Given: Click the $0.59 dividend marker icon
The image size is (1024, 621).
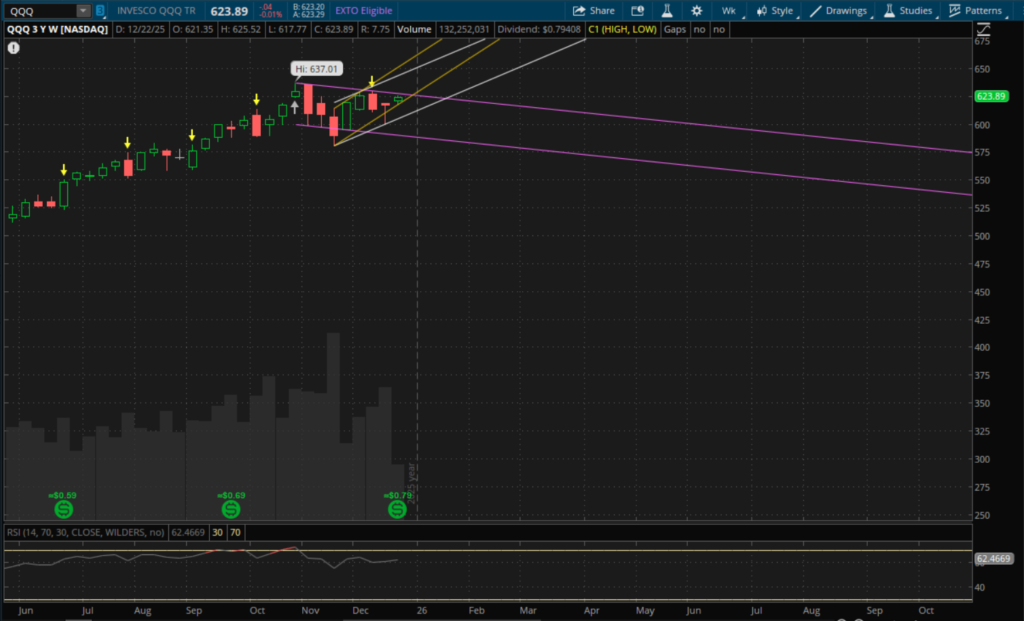Looking at the screenshot, I should click(x=63, y=509).
